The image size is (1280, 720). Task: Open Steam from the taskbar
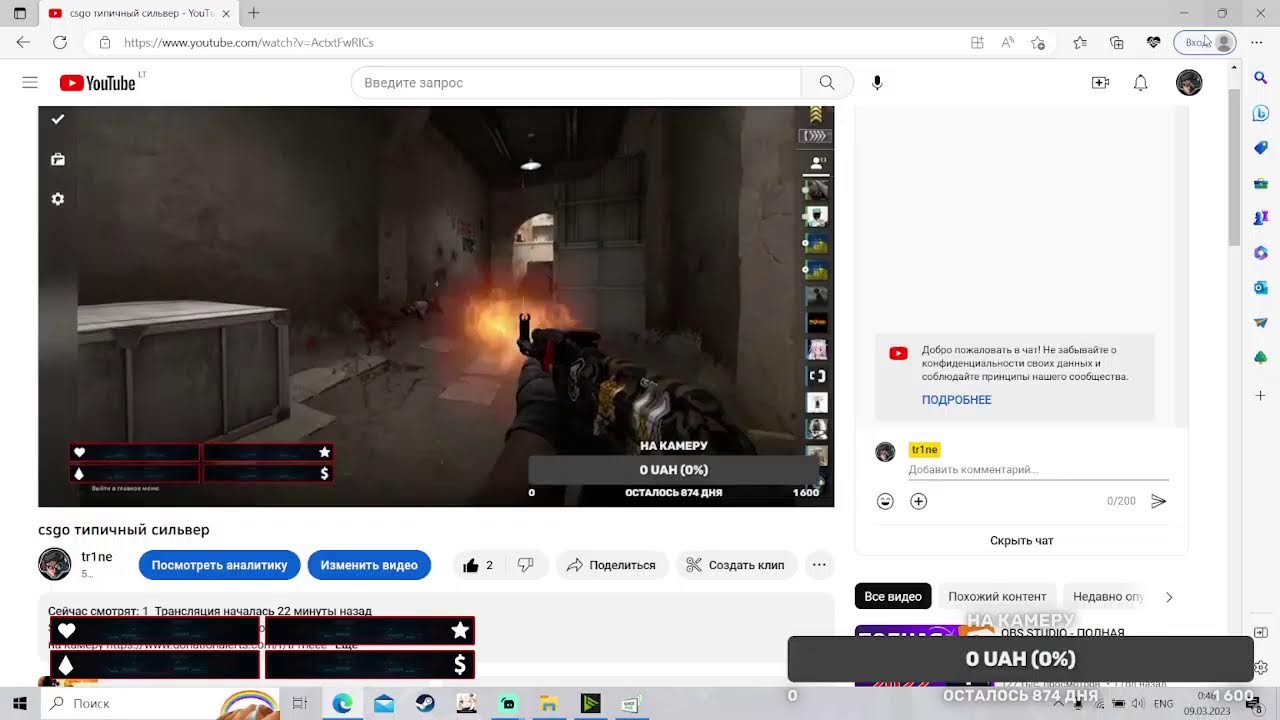coord(425,704)
